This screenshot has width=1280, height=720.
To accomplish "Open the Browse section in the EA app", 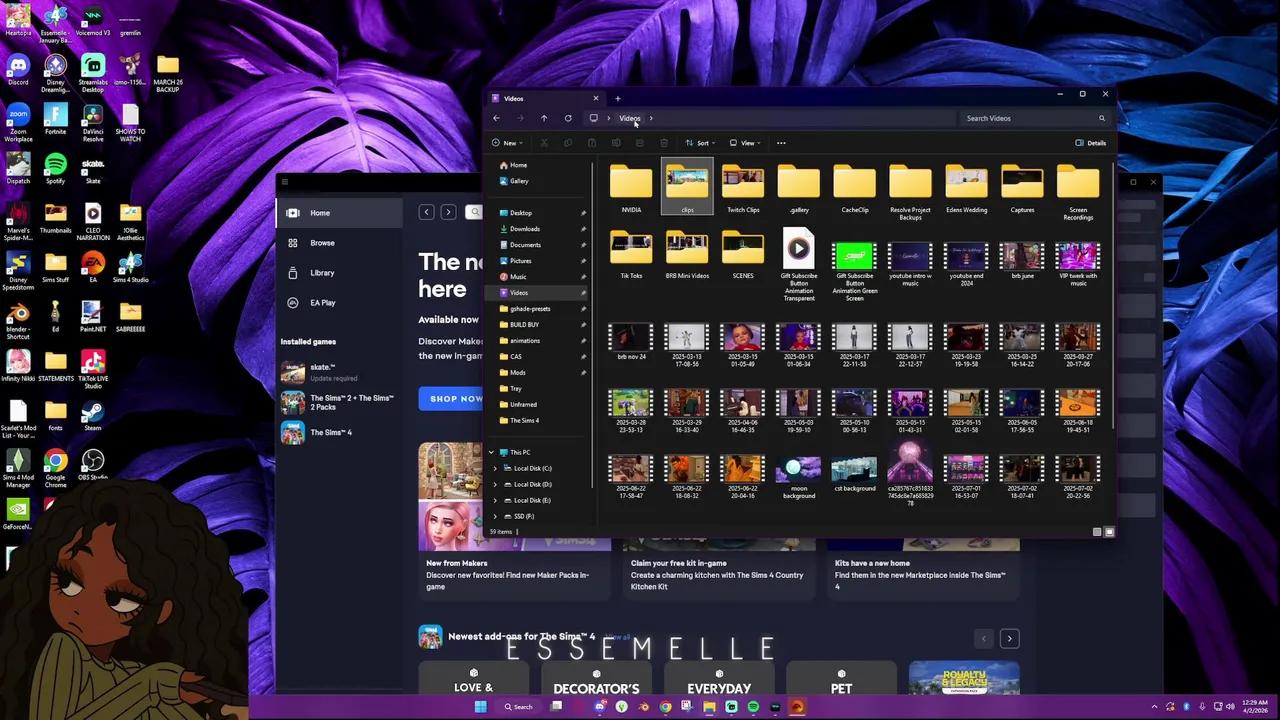I will click(322, 242).
